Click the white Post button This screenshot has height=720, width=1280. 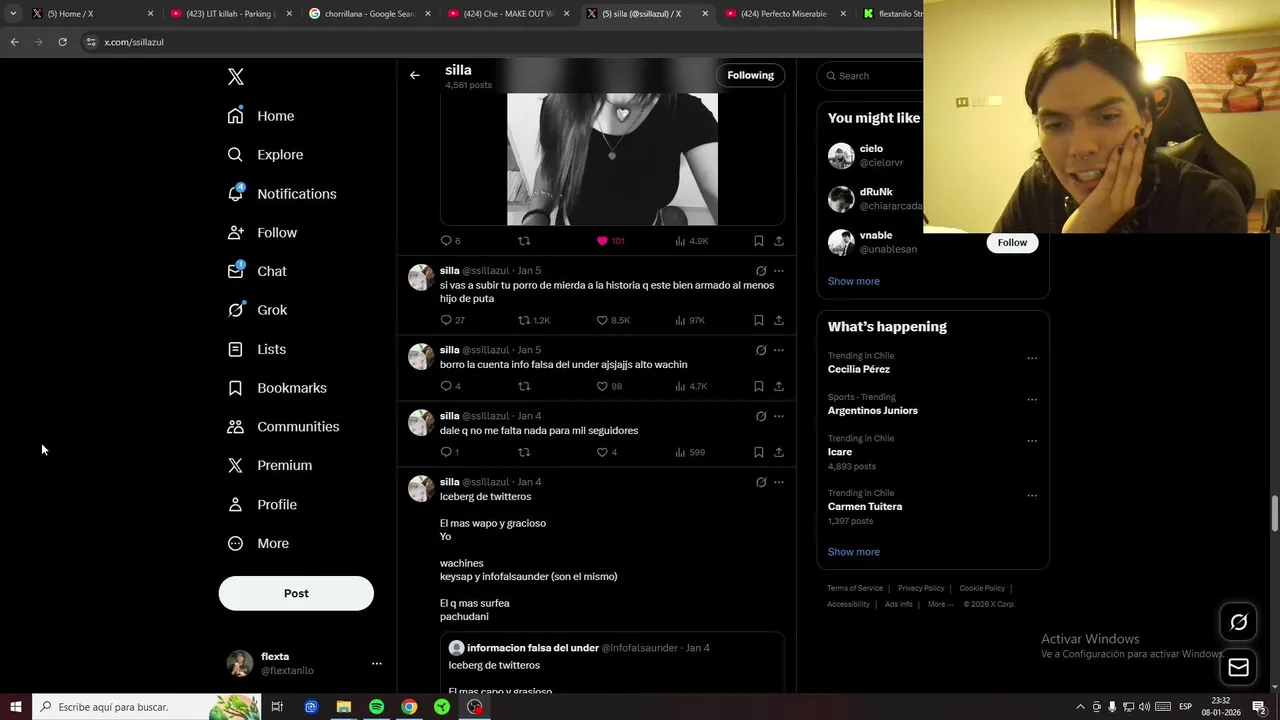click(x=296, y=593)
